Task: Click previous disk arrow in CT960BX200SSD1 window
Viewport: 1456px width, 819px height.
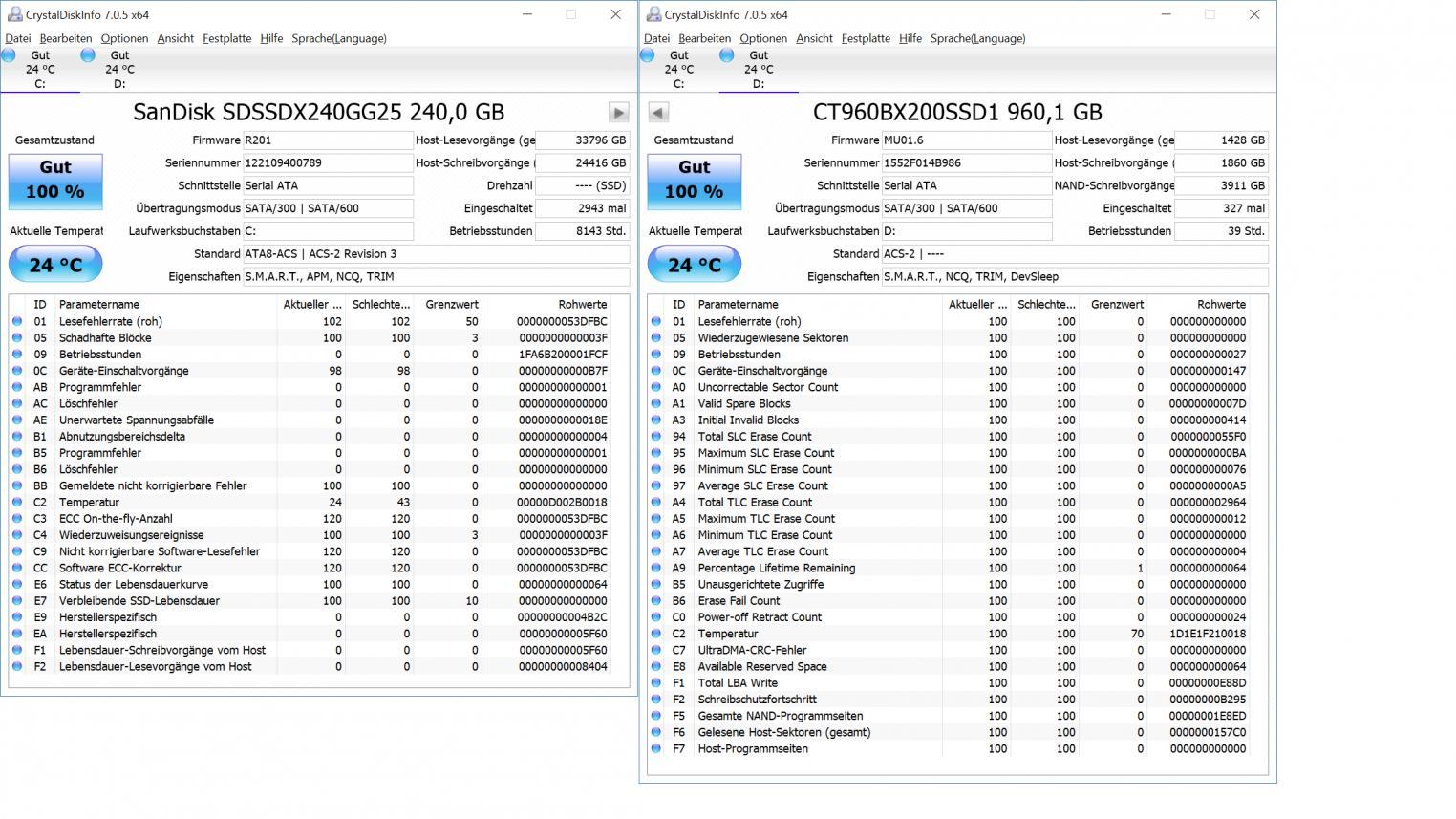Action: coord(658,113)
